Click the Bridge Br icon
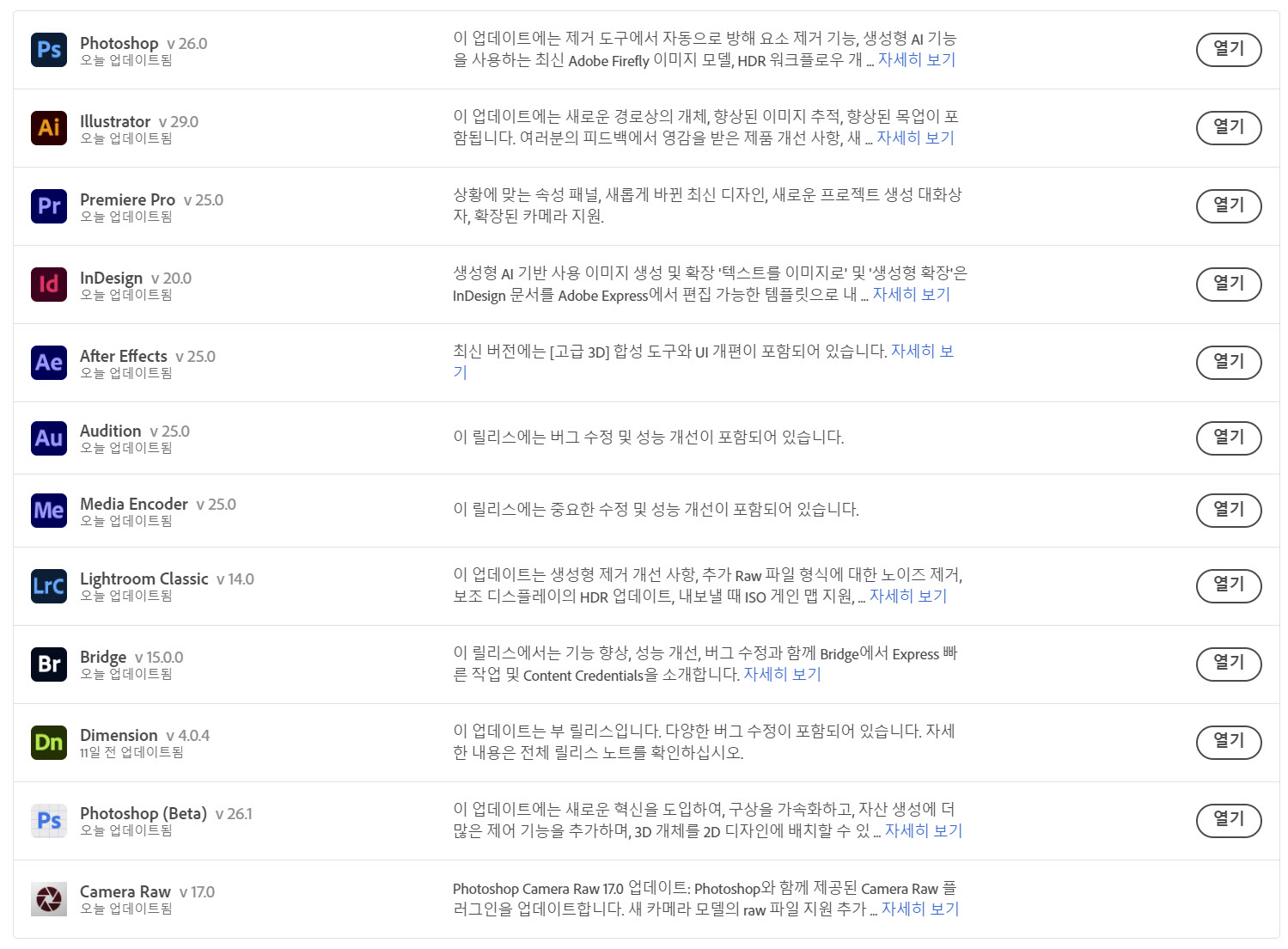This screenshot has height=949, width=1288. click(x=49, y=664)
